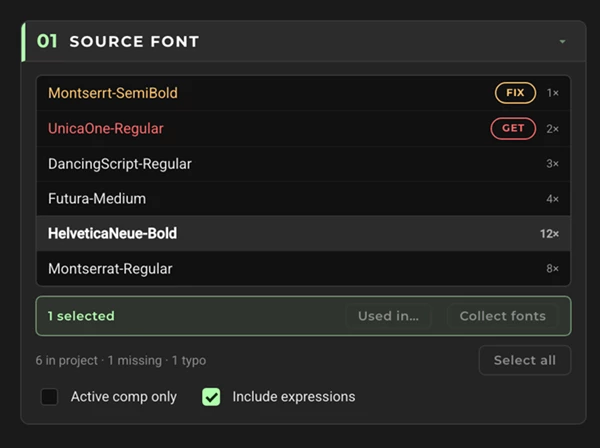
Task: Click the 01 SOURCE FONT section header
Action: tap(303, 41)
